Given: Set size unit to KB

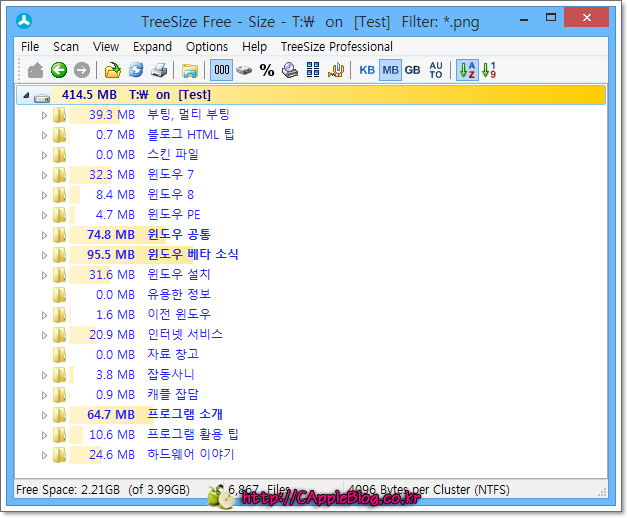Looking at the screenshot, I should 367,70.
